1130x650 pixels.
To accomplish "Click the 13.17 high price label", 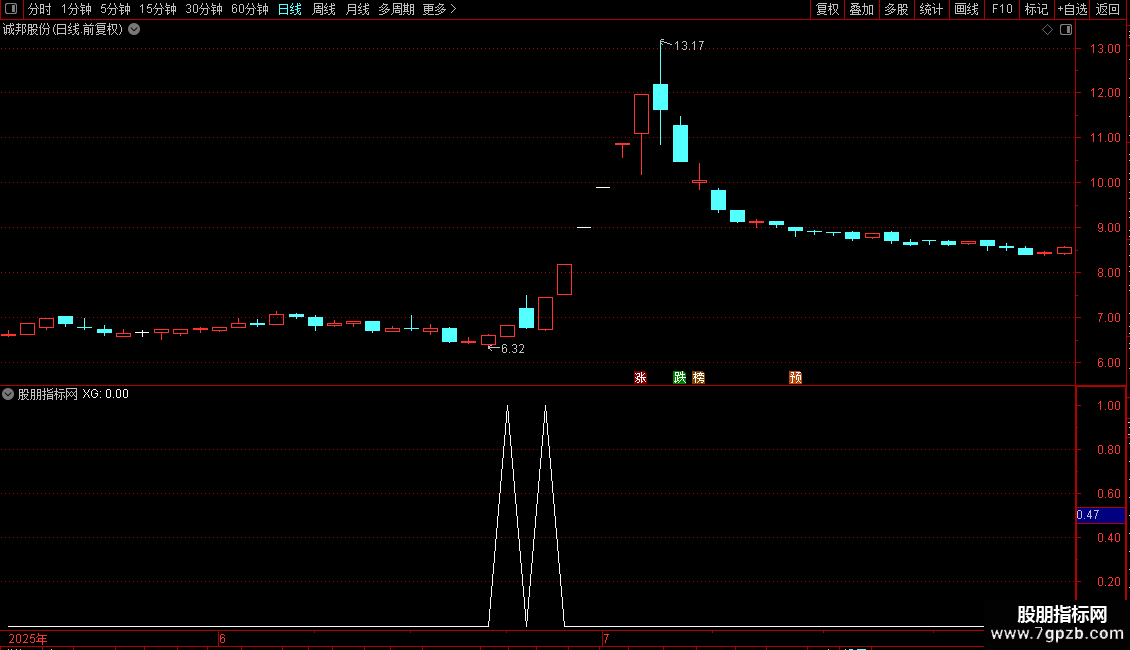I will pos(689,45).
